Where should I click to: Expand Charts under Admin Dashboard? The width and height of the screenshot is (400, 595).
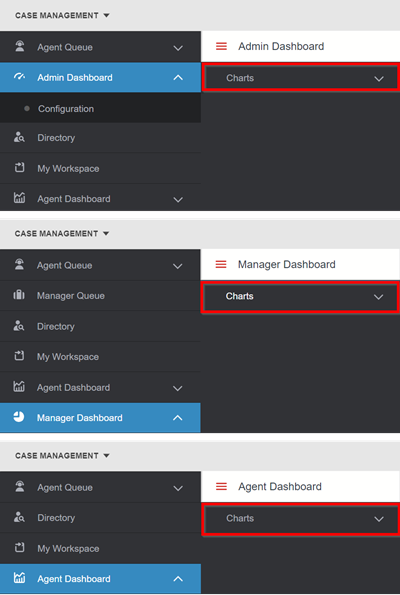click(x=300, y=78)
